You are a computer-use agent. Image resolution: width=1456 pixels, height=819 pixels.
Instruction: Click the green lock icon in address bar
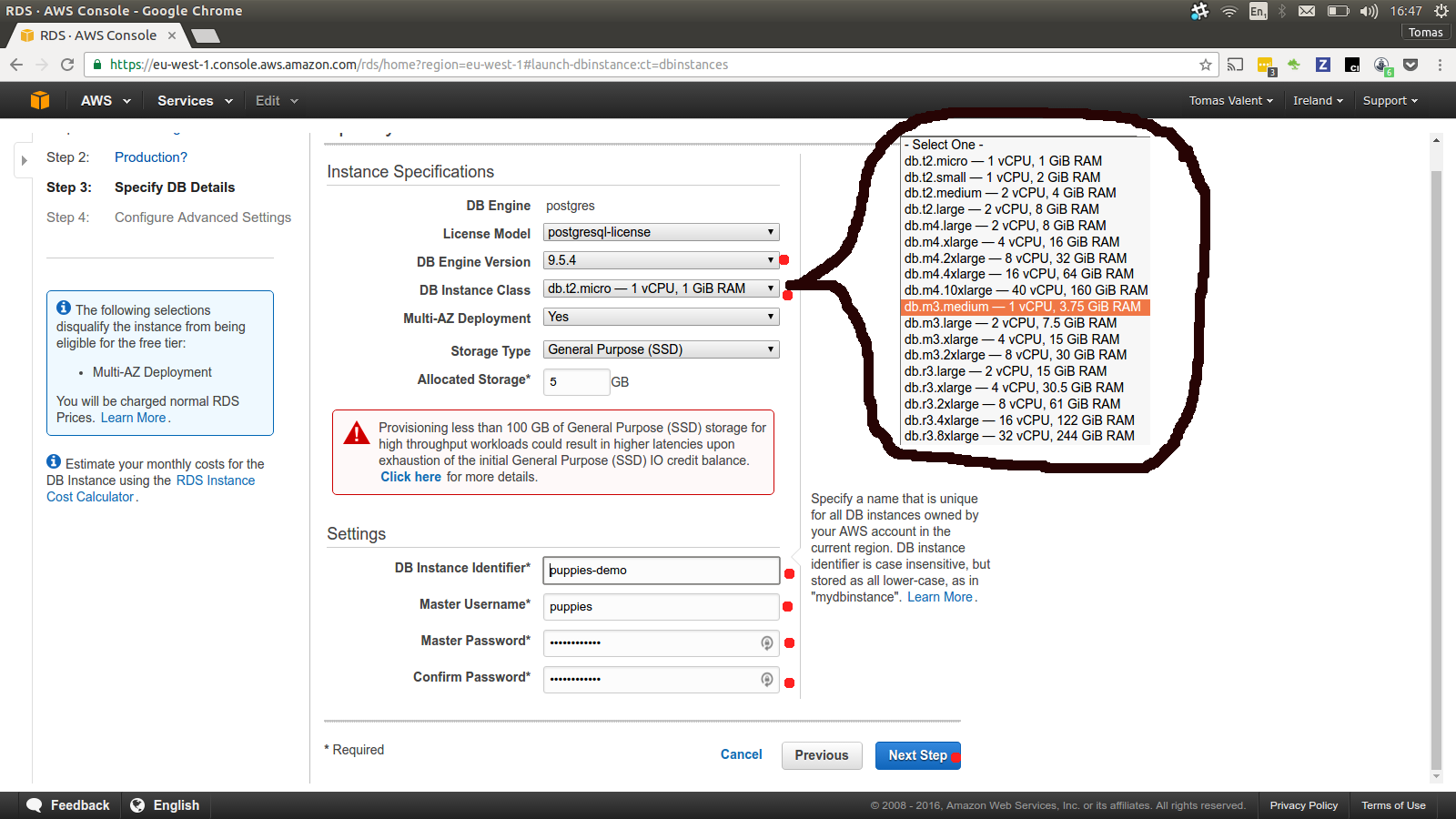(97, 65)
